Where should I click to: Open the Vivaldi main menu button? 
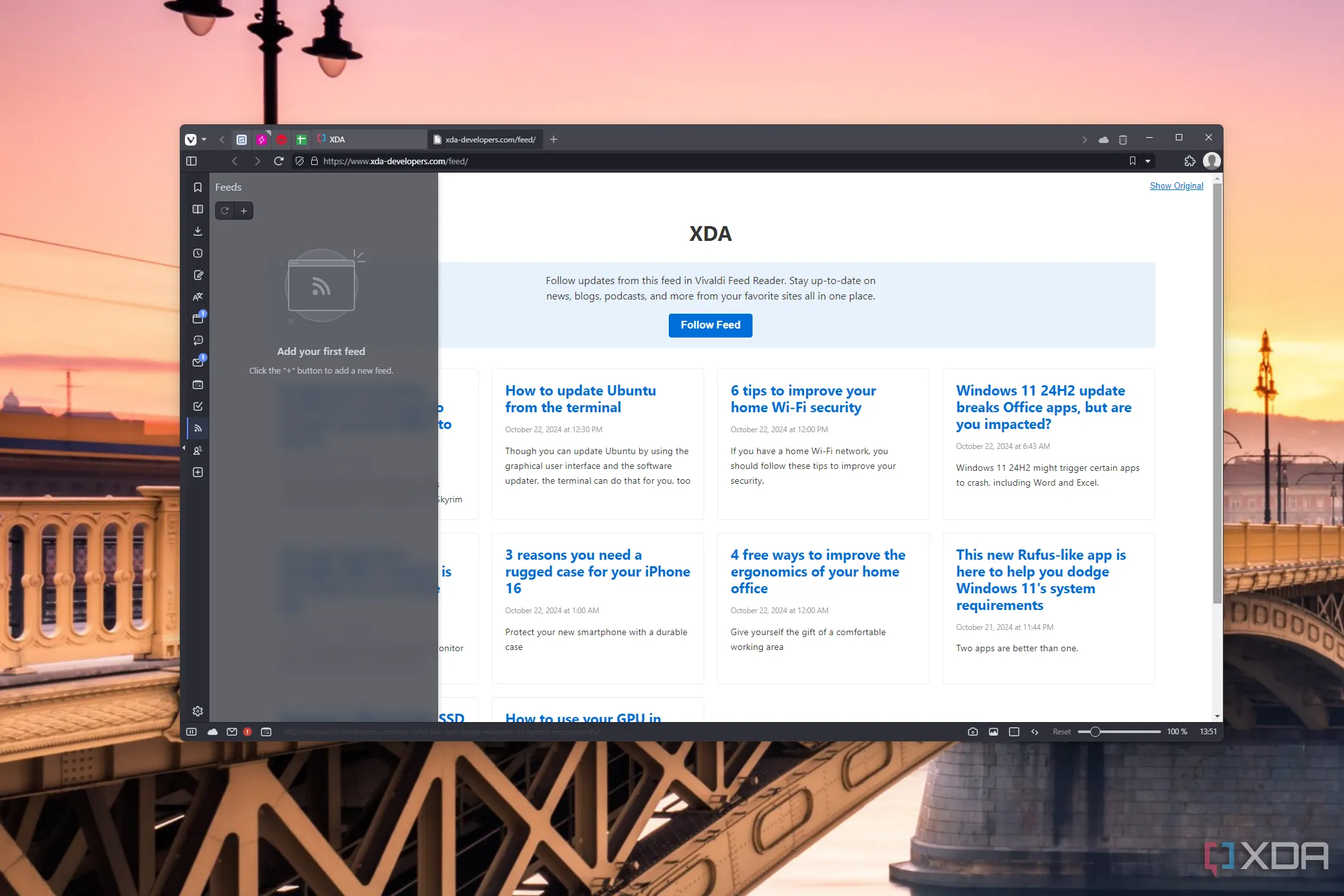pyautogui.click(x=191, y=139)
